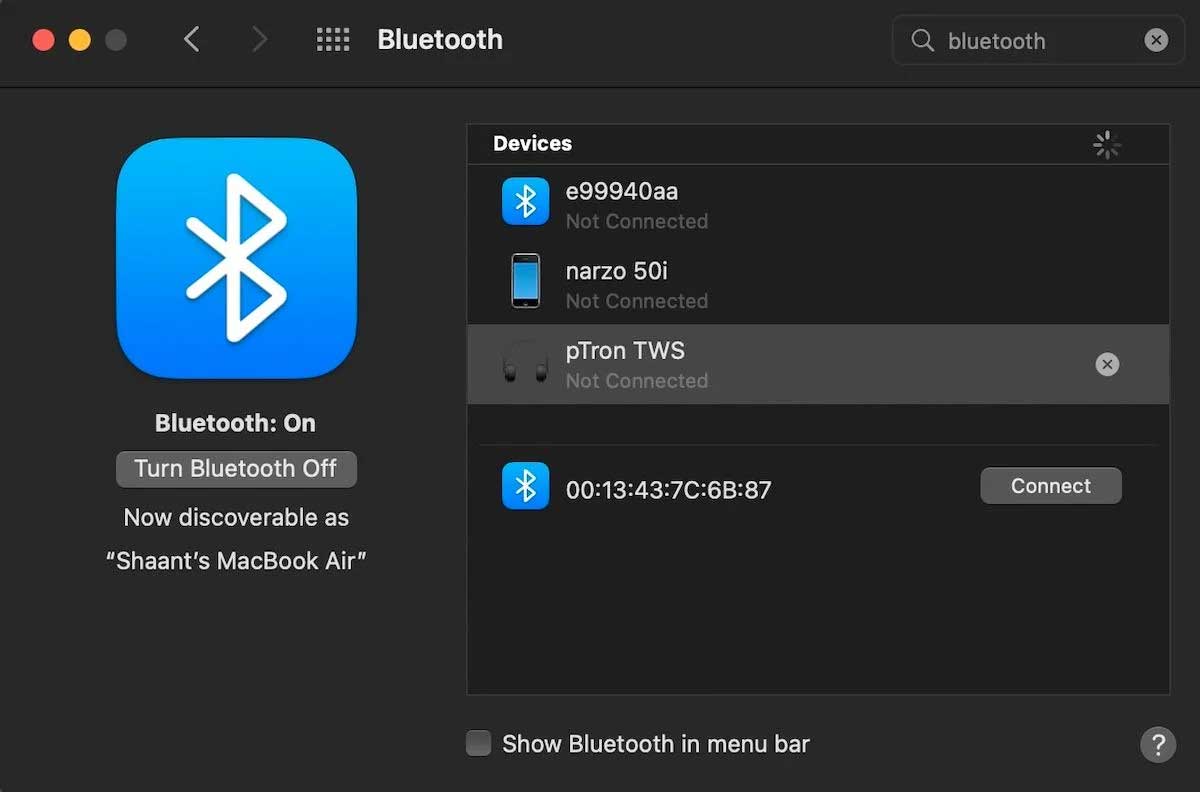Click the show all preferences grid icon
This screenshot has width=1200, height=792.
[333, 39]
